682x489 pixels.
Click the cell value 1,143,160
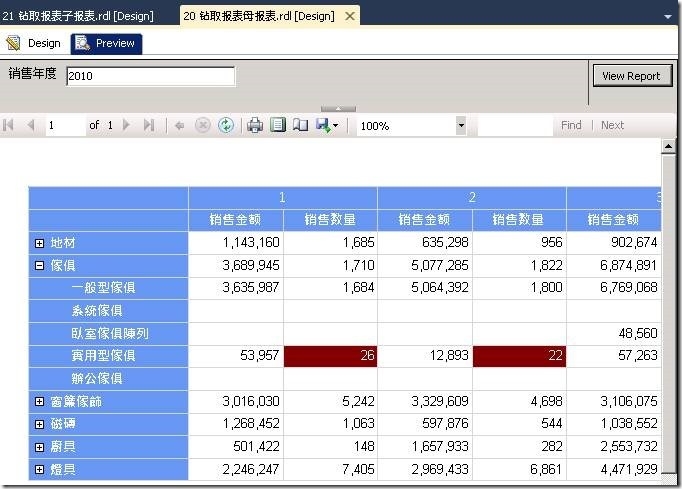[251, 243]
